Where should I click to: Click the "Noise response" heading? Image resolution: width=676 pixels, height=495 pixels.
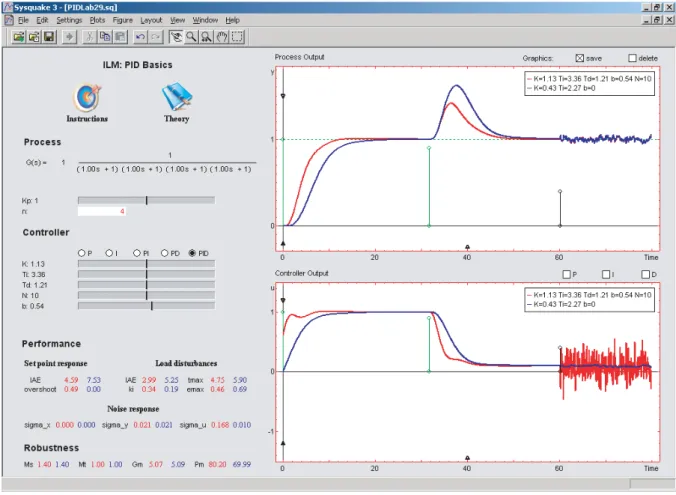pos(133,409)
